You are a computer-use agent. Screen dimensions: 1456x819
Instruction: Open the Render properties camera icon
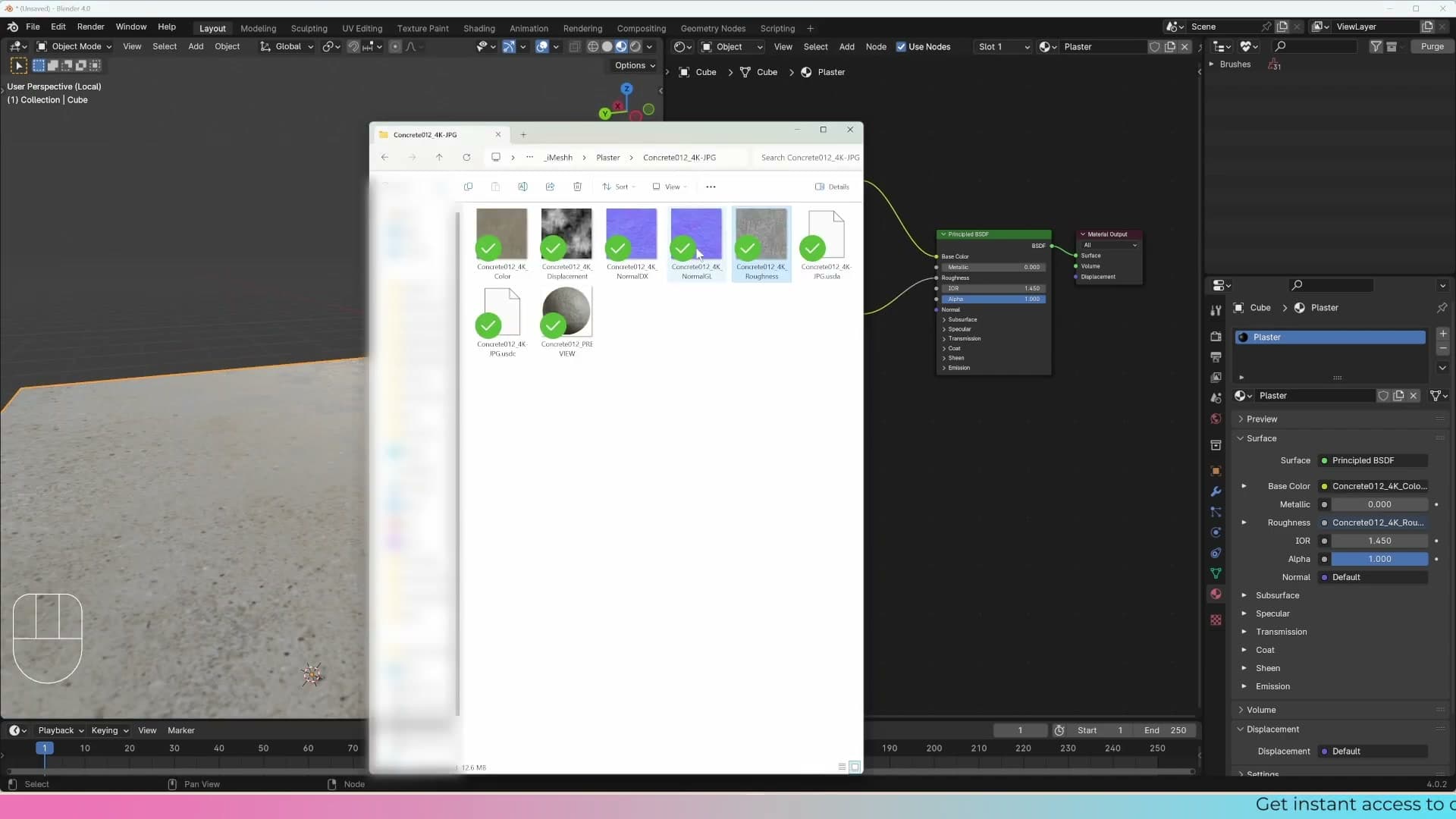pyautogui.click(x=1216, y=336)
